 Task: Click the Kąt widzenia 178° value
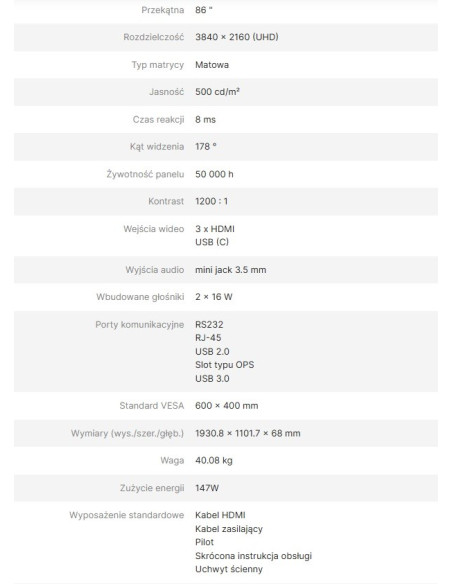(206, 147)
